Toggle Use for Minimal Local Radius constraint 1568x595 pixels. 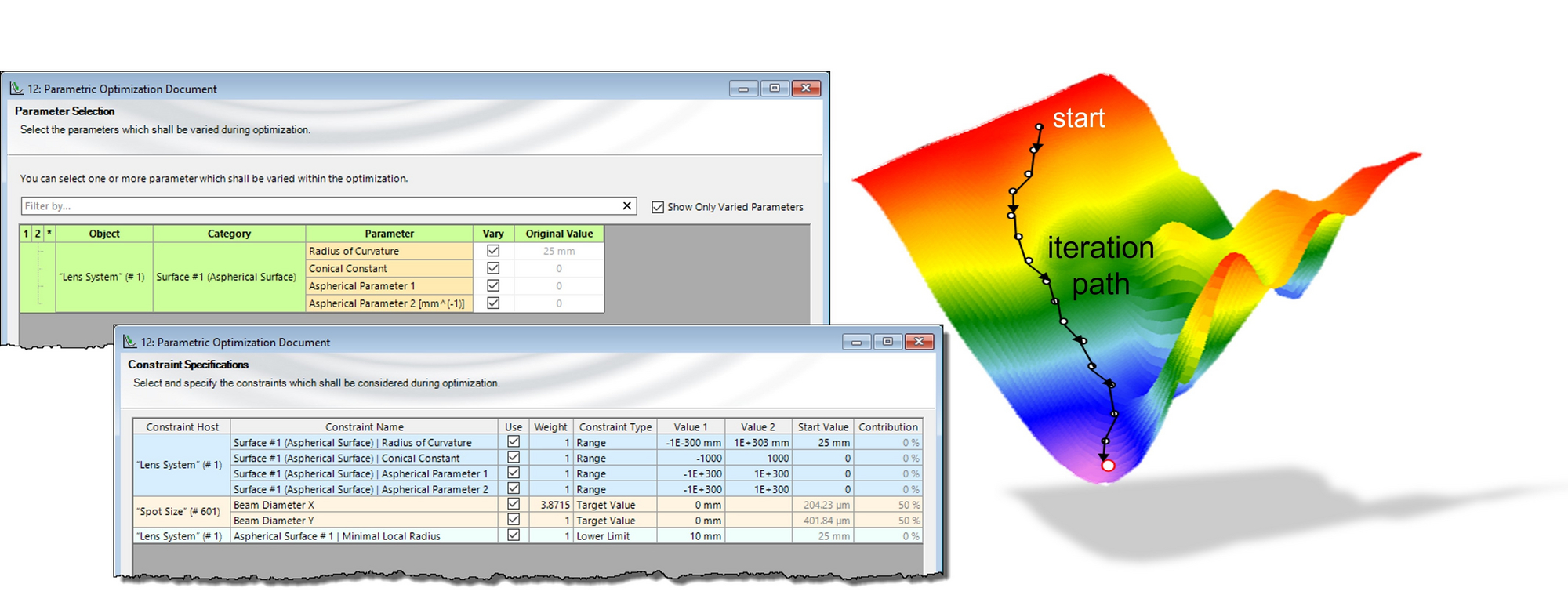click(x=514, y=535)
